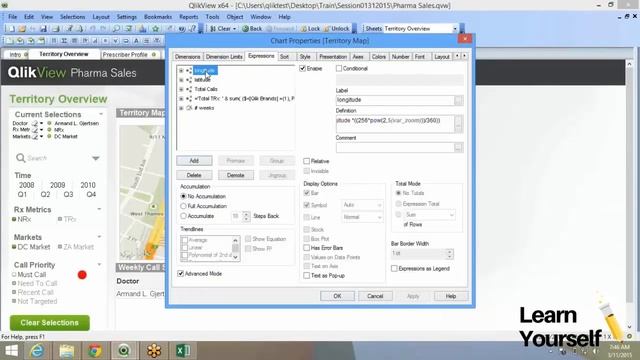Select the Accumulate radio button
The width and height of the screenshot is (640, 360).
(183, 216)
